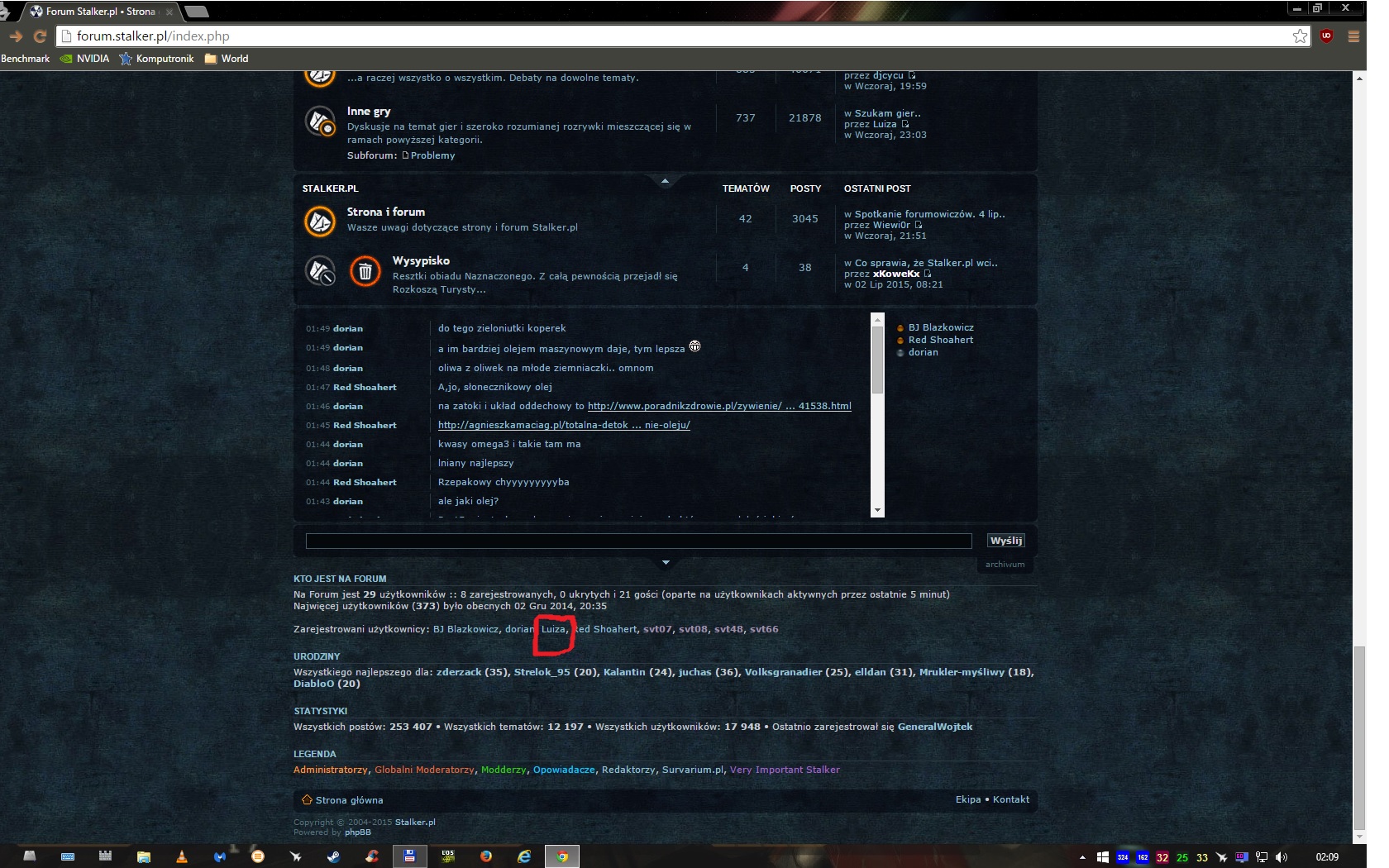Open registered user svt07's profile
Screen dimensions: 1389x868
658,629
